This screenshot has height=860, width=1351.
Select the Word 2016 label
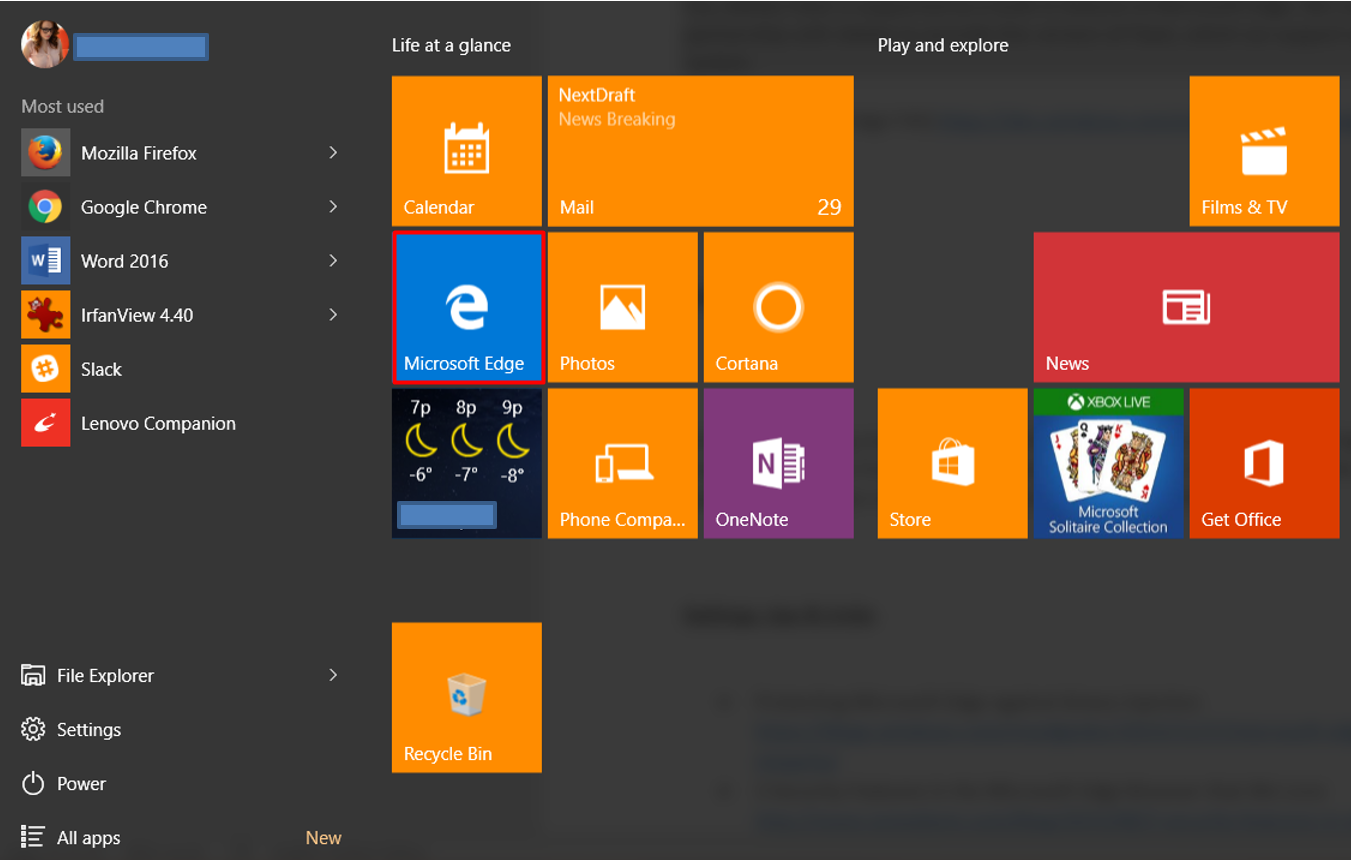(125, 261)
